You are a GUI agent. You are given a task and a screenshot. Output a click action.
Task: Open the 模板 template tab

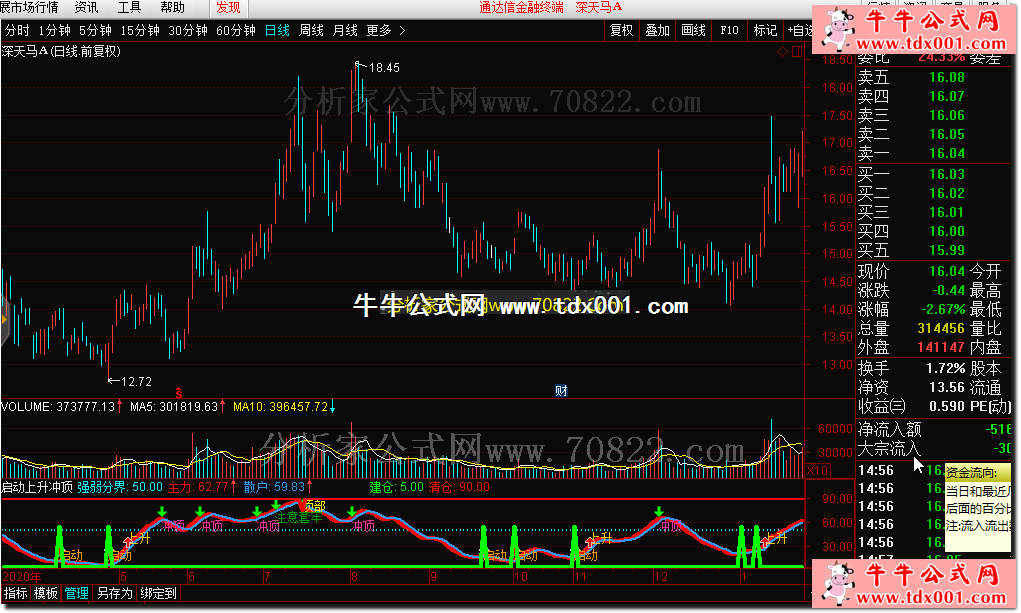click(x=46, y=593)
